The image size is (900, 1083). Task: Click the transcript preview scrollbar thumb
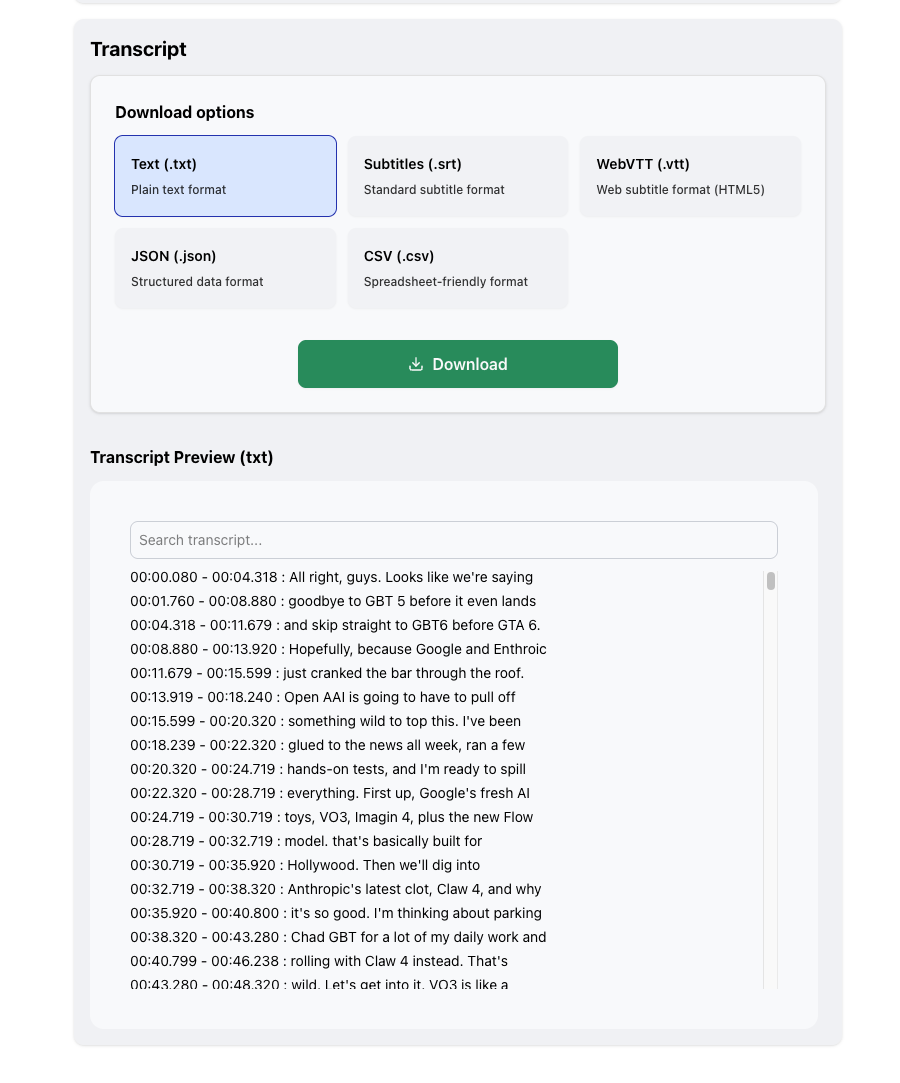(x=771, y=581)
